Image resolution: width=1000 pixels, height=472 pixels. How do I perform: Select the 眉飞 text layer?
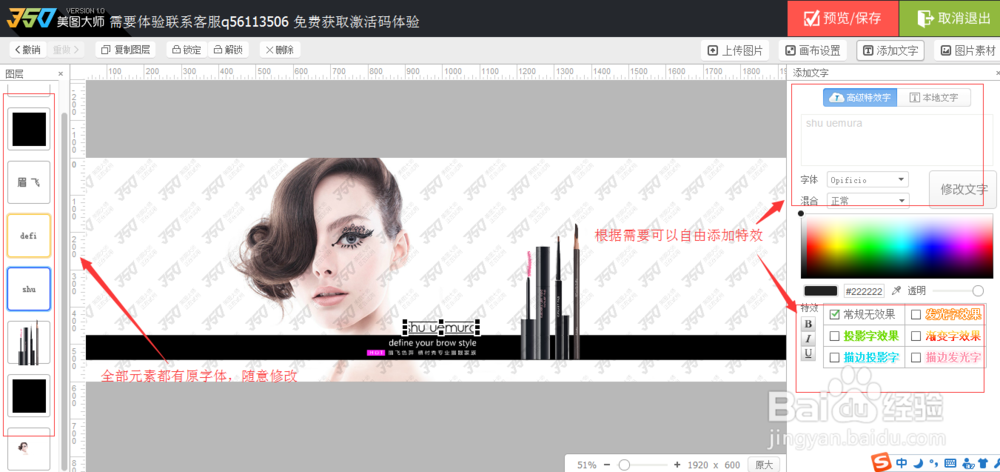tap(29, 182)
